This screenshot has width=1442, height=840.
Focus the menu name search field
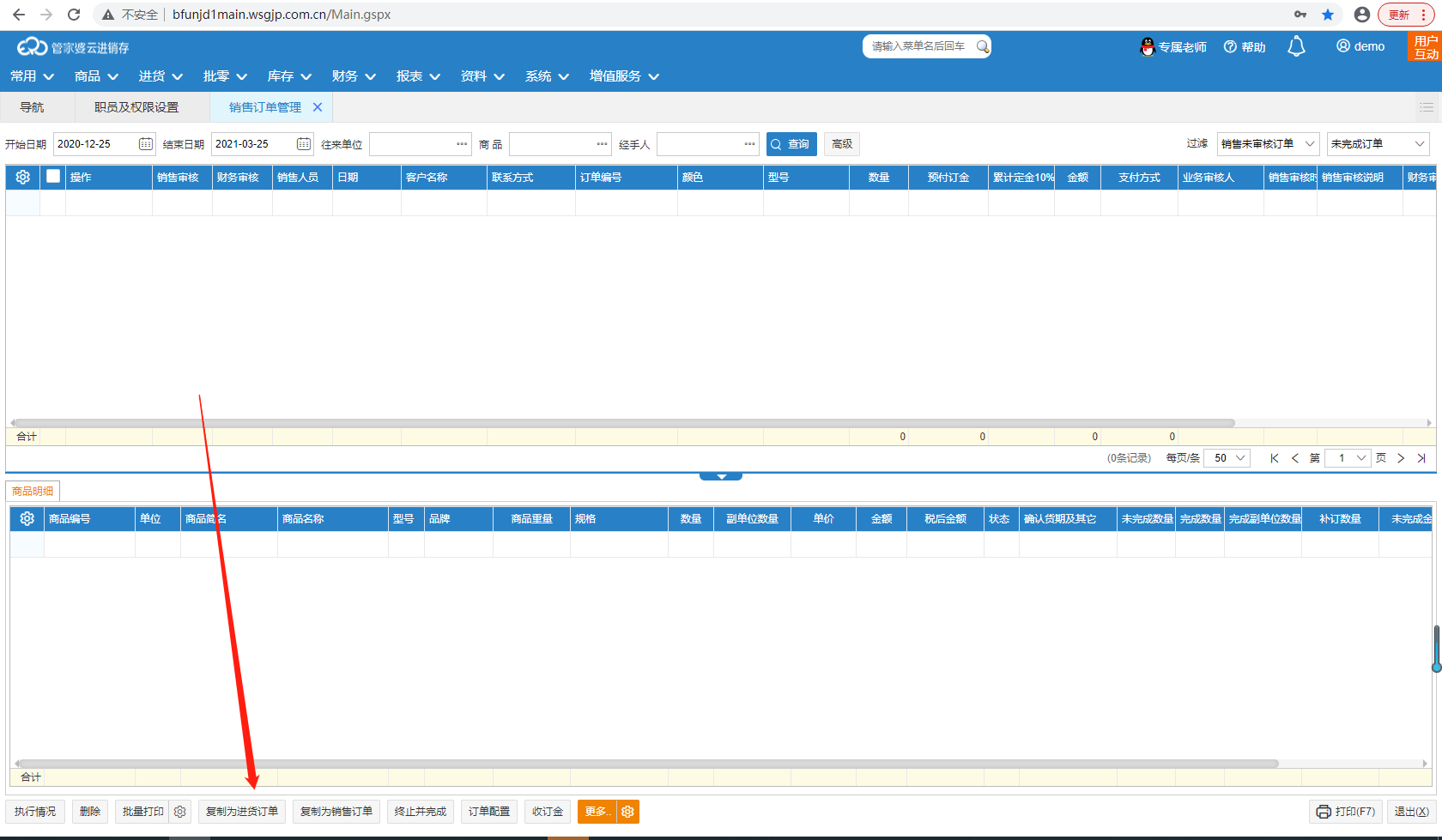(x=918, y=46)
